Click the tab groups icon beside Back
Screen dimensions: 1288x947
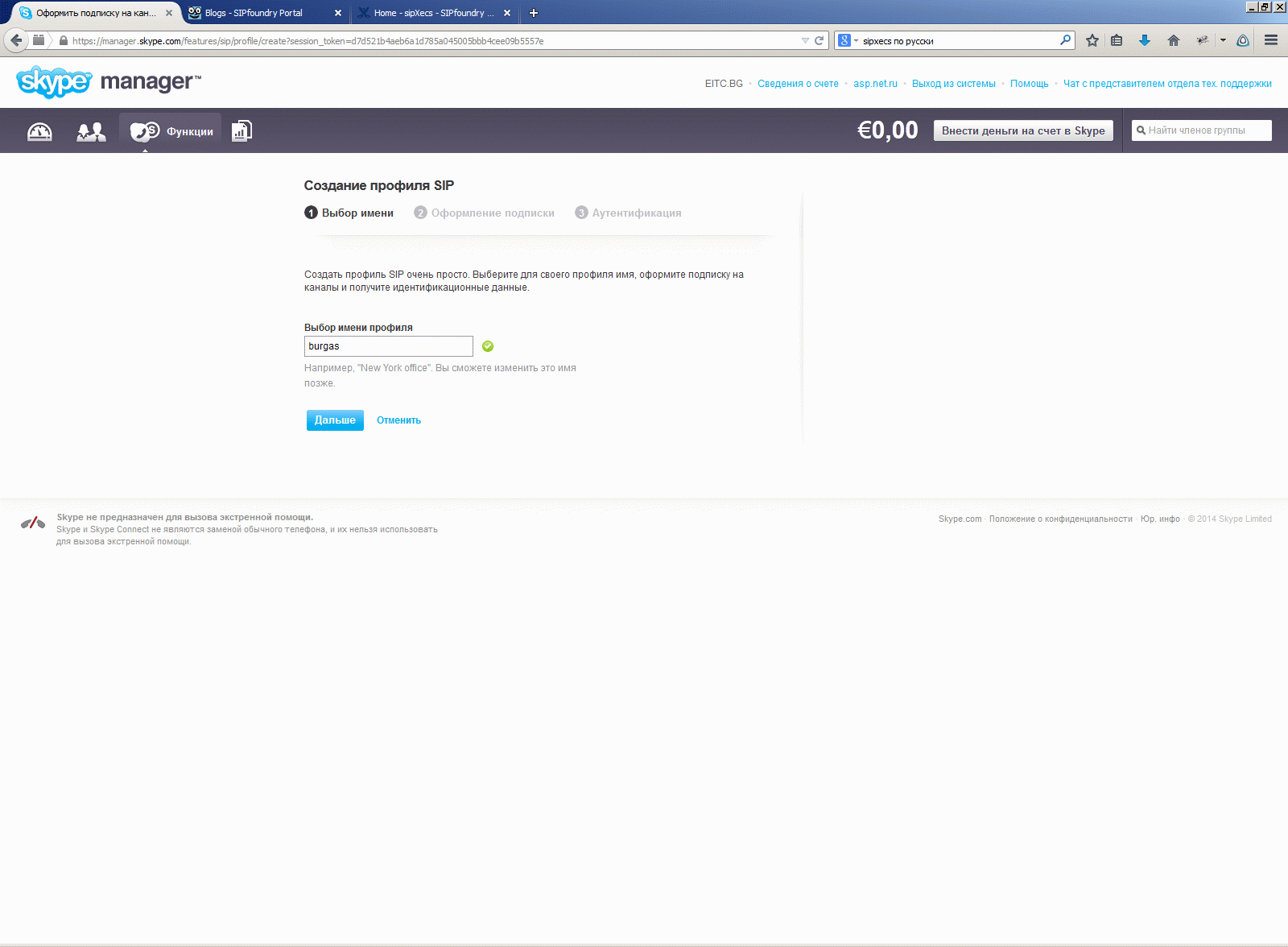point(39,40)
